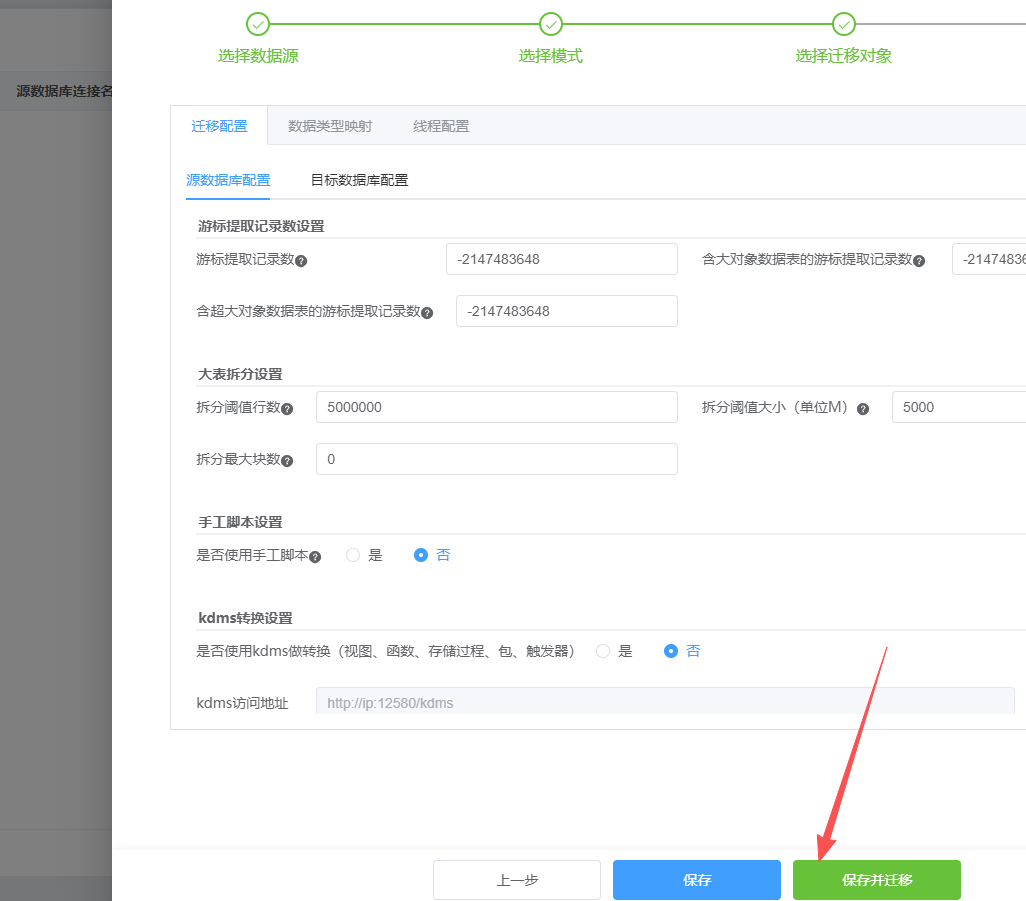Click the 保存并迁移 button

[x=876, y=880]
